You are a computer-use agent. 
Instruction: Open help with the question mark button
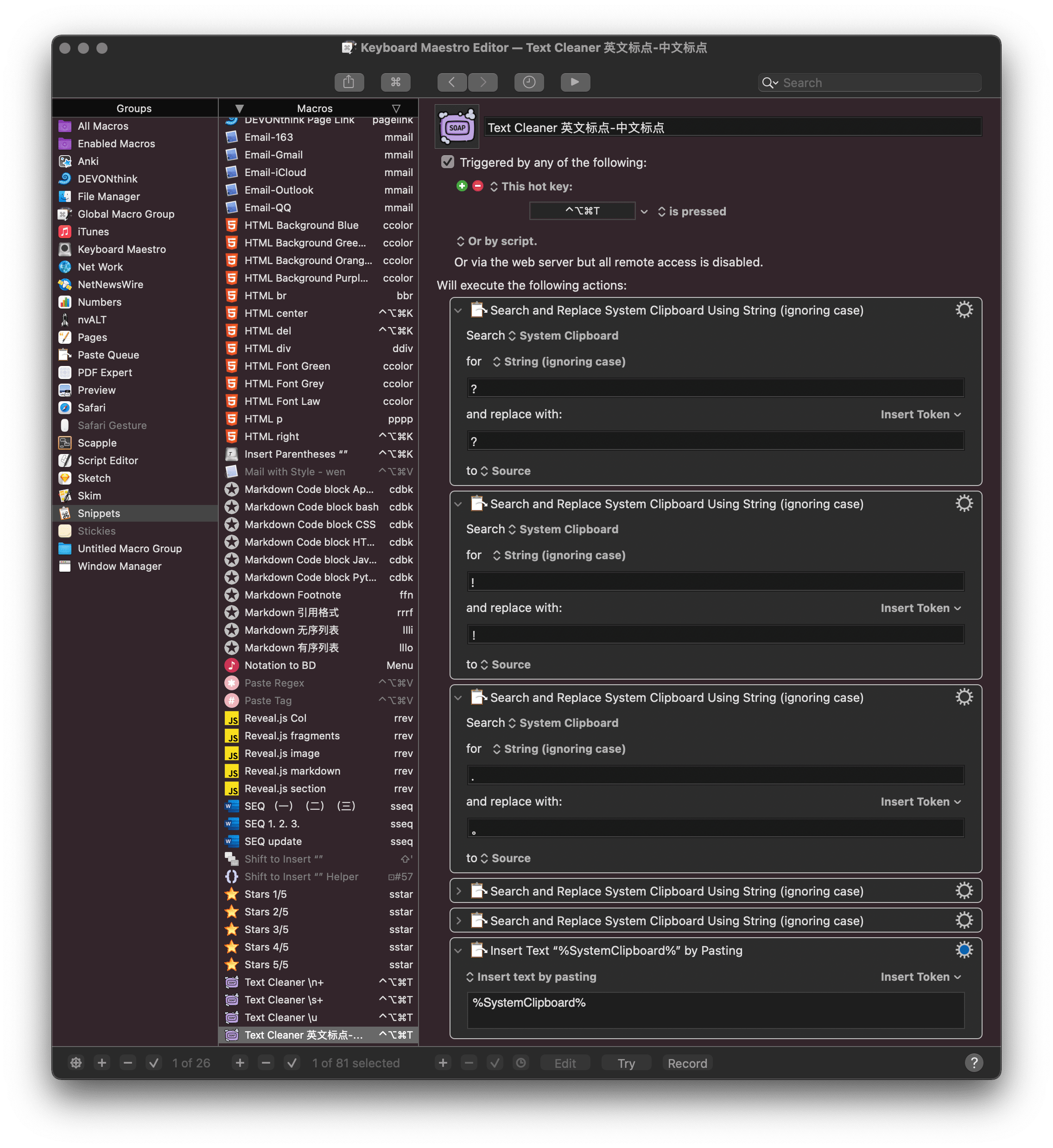point(974,1063)
